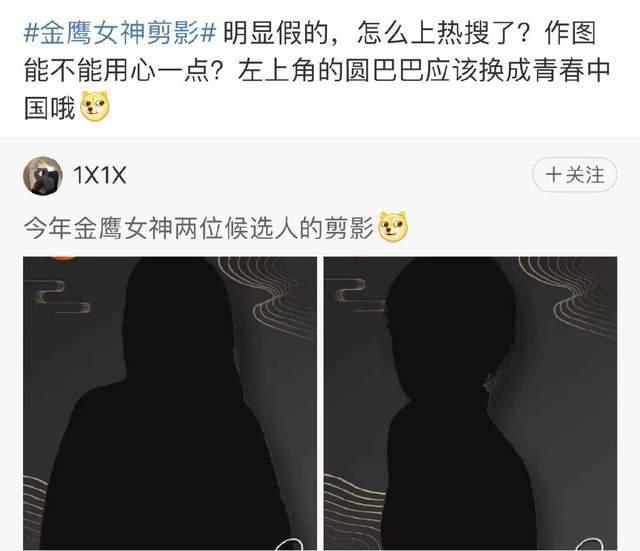The width and height of the screenshot is (640, 551).
Task: Open the right silhouette image thumbnail
Action: [x=471, y=403]
